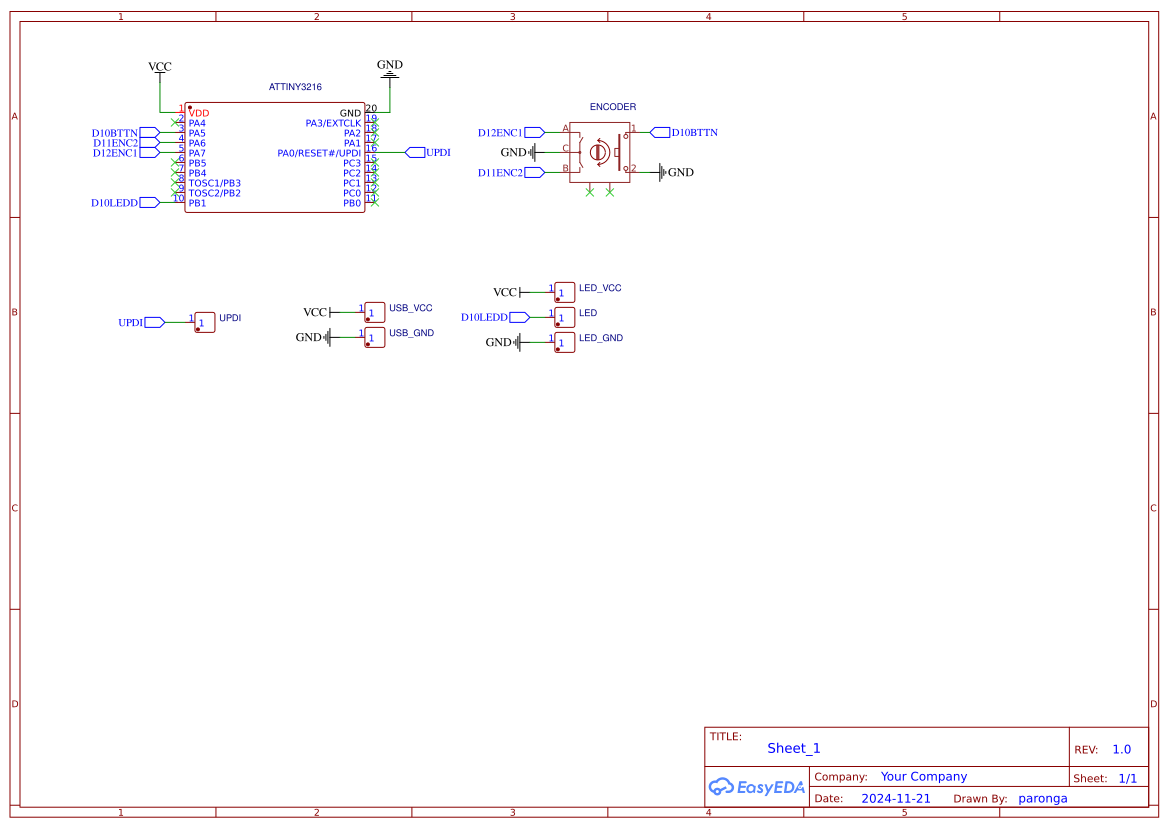Select the single-pin UPDI header symbol
1169x828 pixels.
203,322
